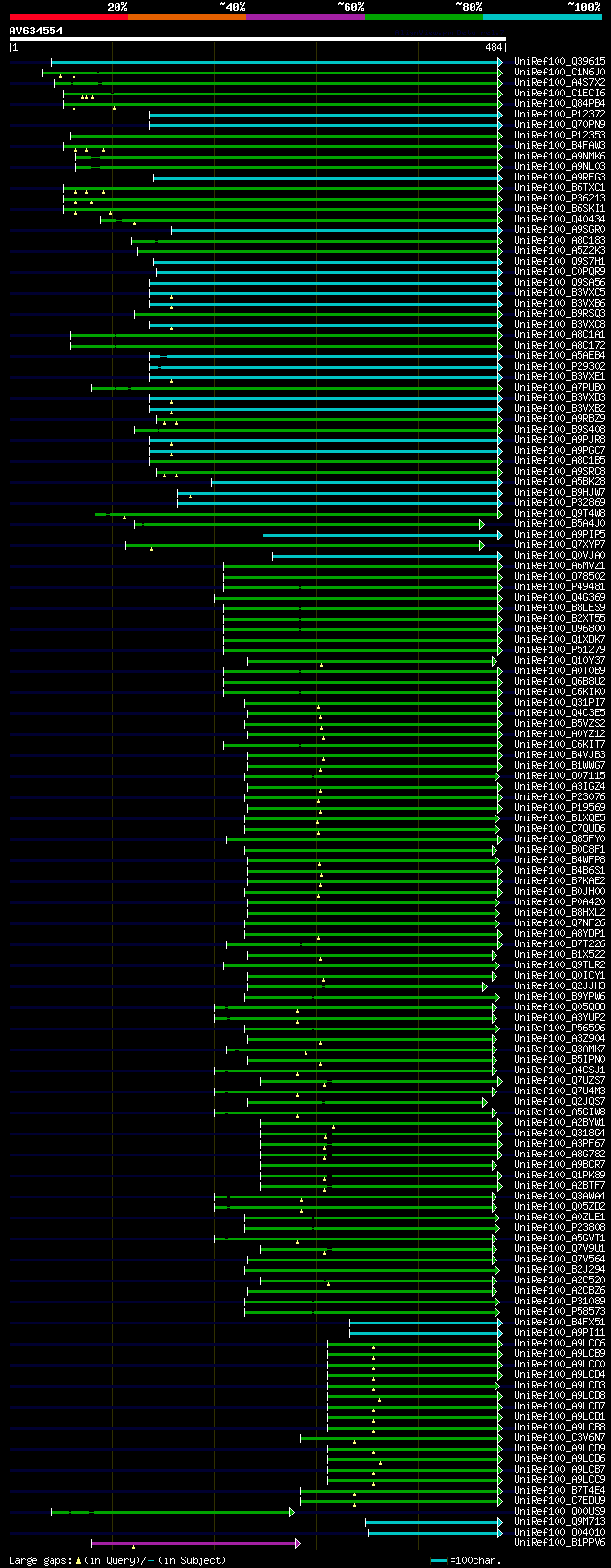The width and height of the screenshot is (611, 1568).
Task: Open the UniRef100_A9PI11 entry
Action: click(559, 1332)
